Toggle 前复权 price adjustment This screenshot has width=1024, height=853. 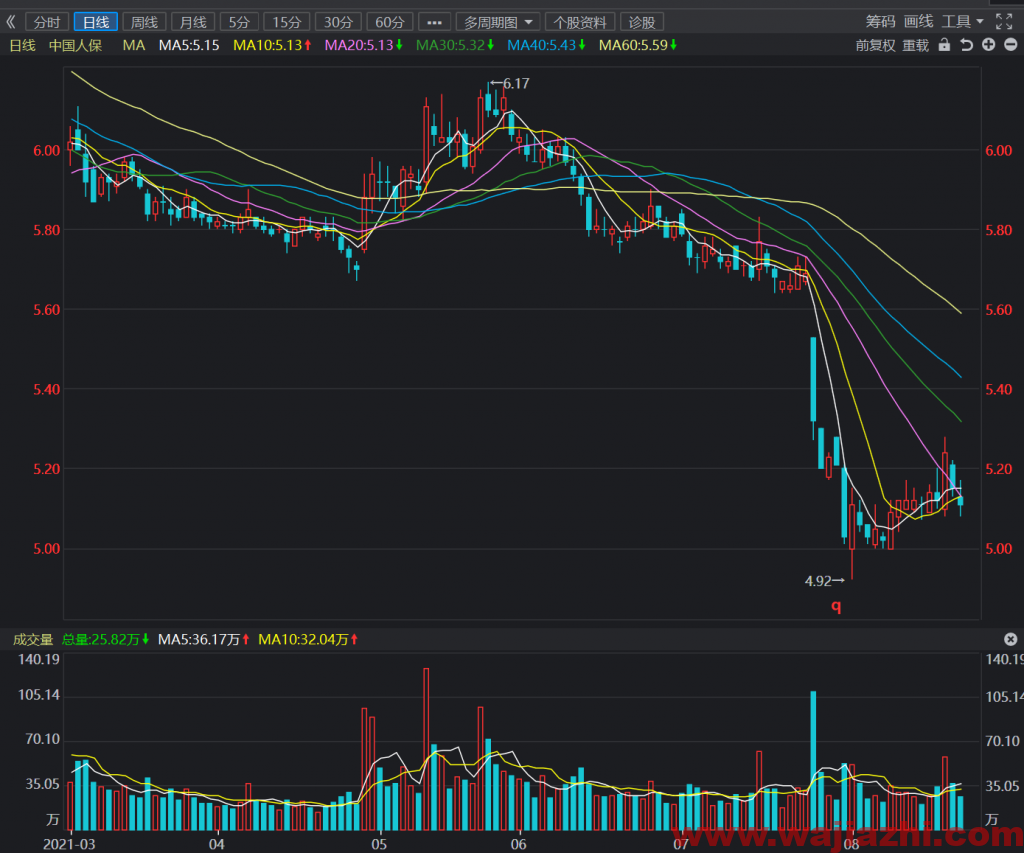(875, 45)
